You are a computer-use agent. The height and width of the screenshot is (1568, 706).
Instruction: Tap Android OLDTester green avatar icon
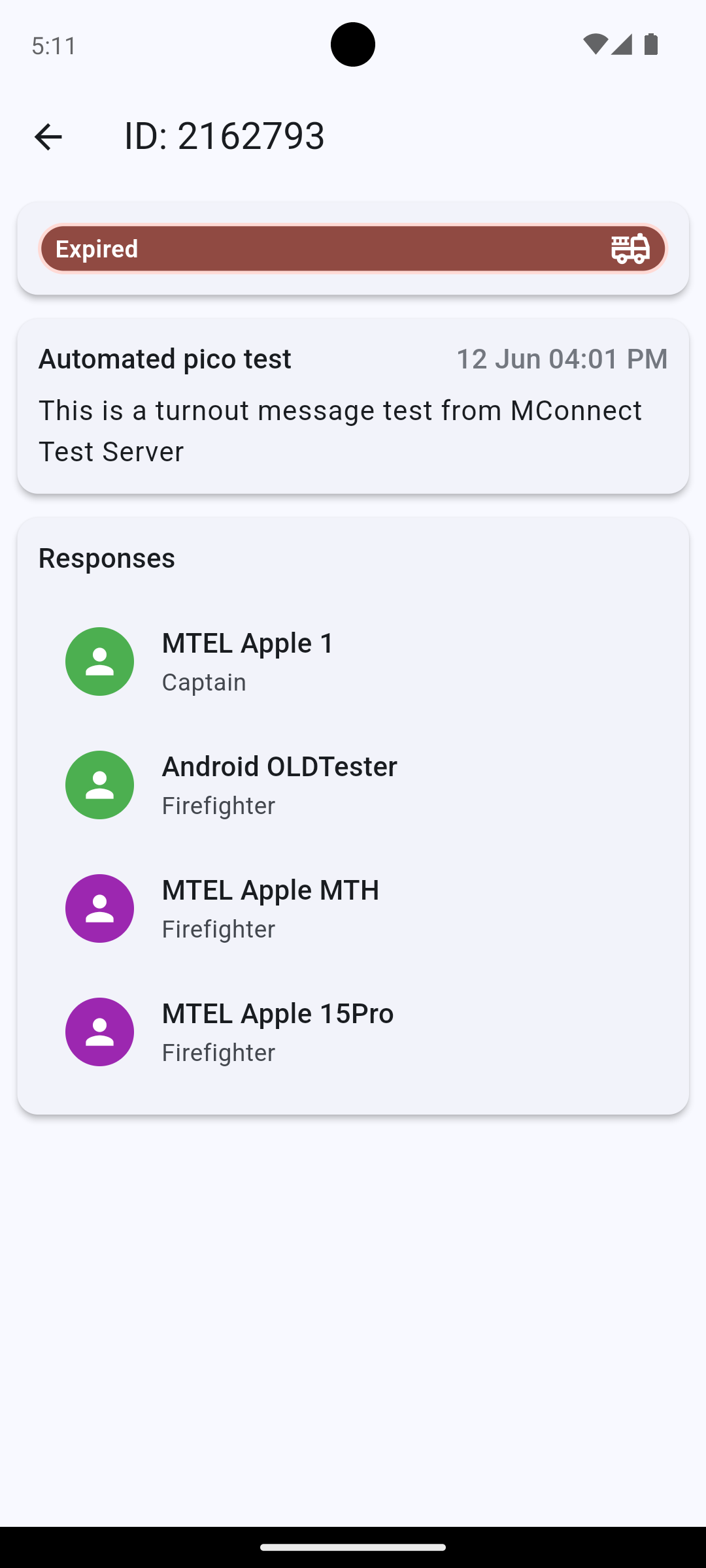coord(99,785)
